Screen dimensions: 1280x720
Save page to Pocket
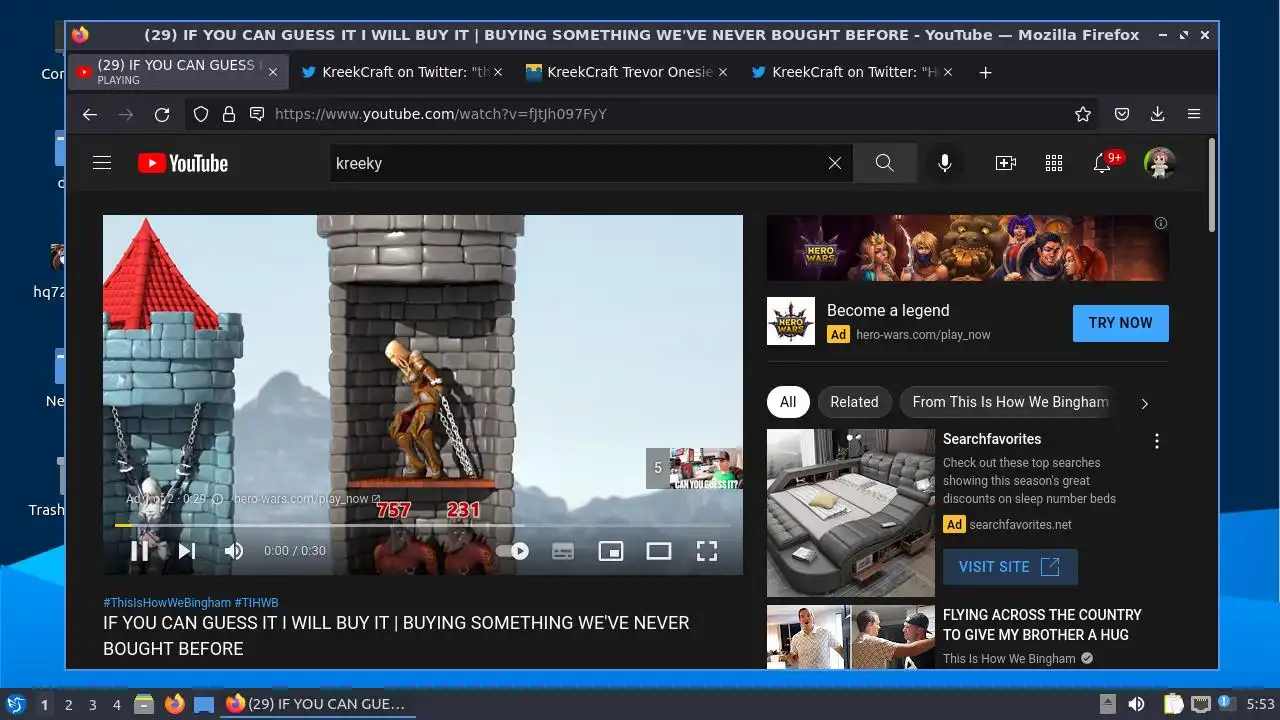click(1122, 114)
